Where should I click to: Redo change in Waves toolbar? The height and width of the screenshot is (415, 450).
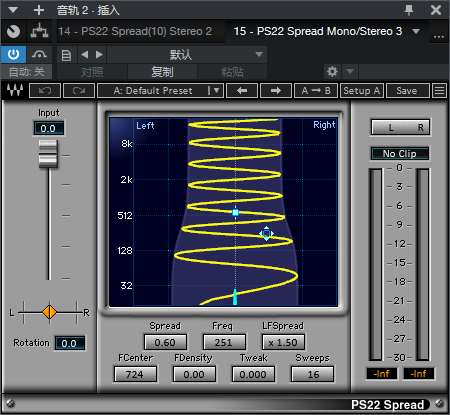point(79,90)
